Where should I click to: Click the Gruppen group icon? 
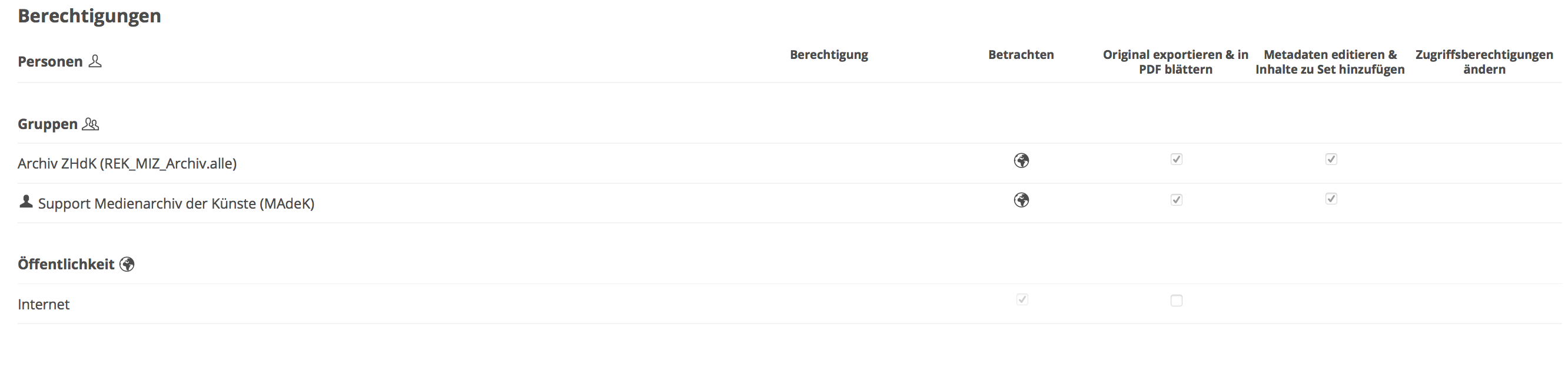click(x=90, y=124)
